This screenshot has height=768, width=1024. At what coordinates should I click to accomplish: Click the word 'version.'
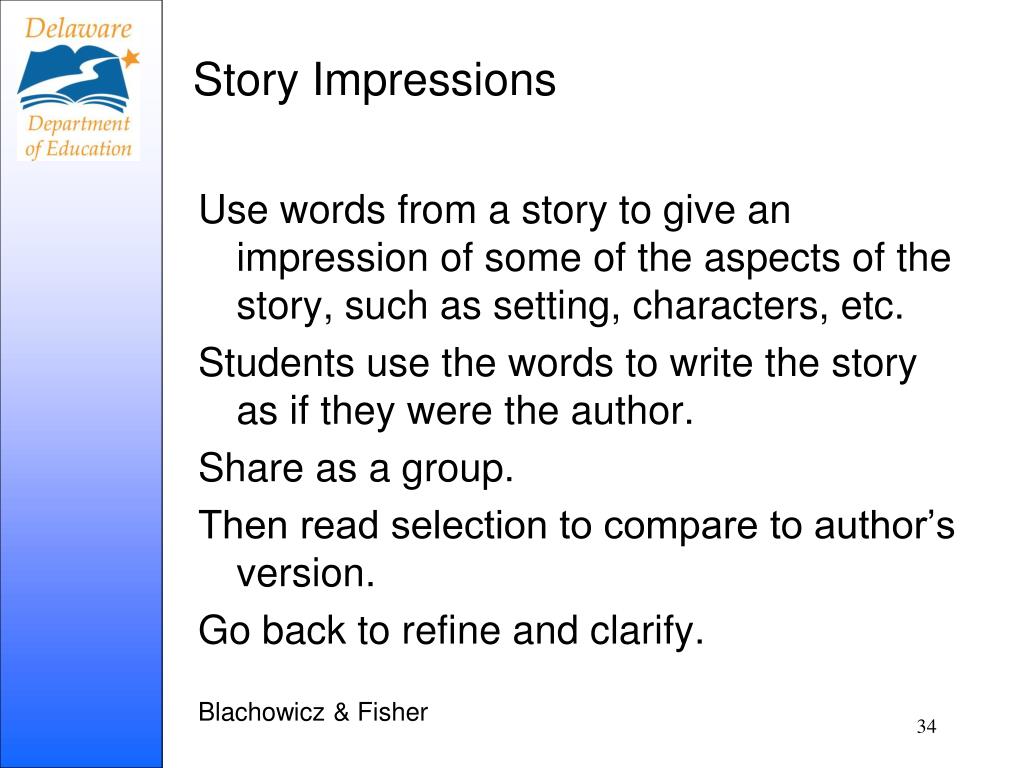point(306,573)
